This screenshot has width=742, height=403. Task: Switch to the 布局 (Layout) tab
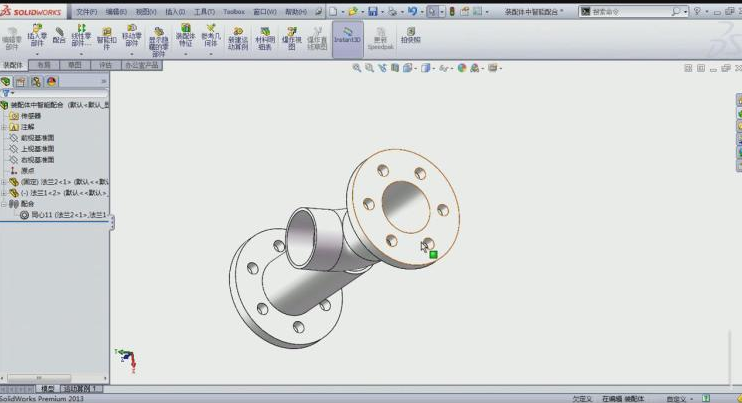(44, 65)
